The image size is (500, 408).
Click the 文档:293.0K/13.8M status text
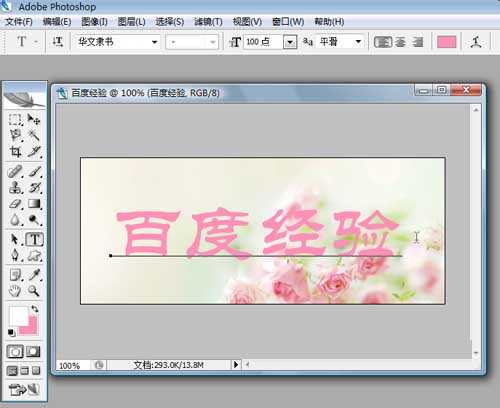(x=168, y=365)
